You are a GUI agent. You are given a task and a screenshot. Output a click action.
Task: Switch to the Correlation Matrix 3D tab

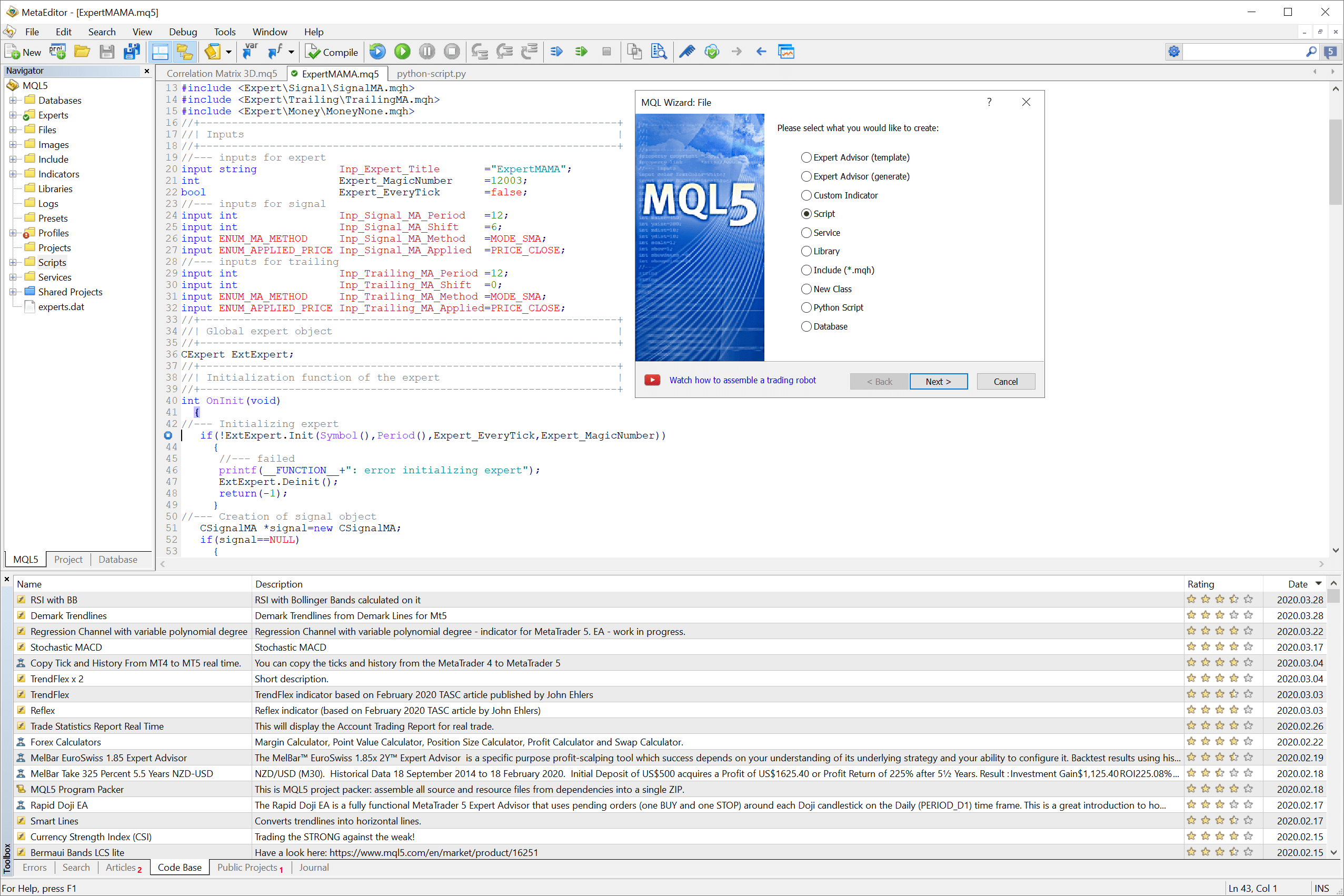(x=221, y=73)
